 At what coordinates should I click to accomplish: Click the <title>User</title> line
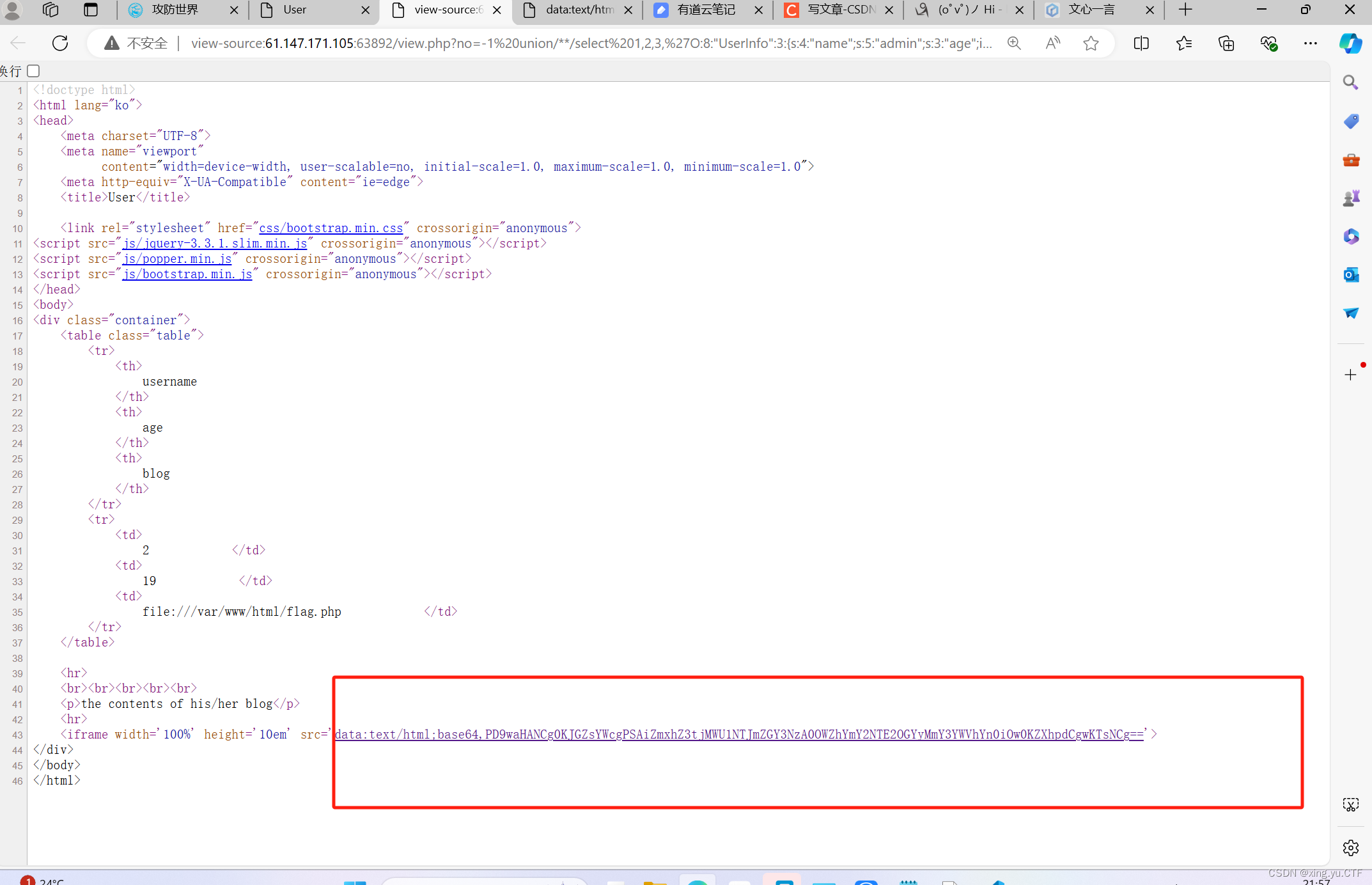pos(125,198)
